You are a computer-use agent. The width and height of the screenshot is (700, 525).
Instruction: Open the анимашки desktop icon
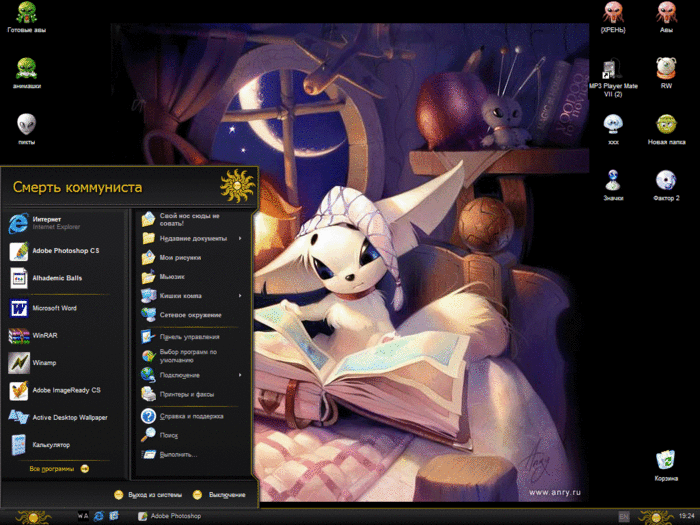(x=26, y=74)
